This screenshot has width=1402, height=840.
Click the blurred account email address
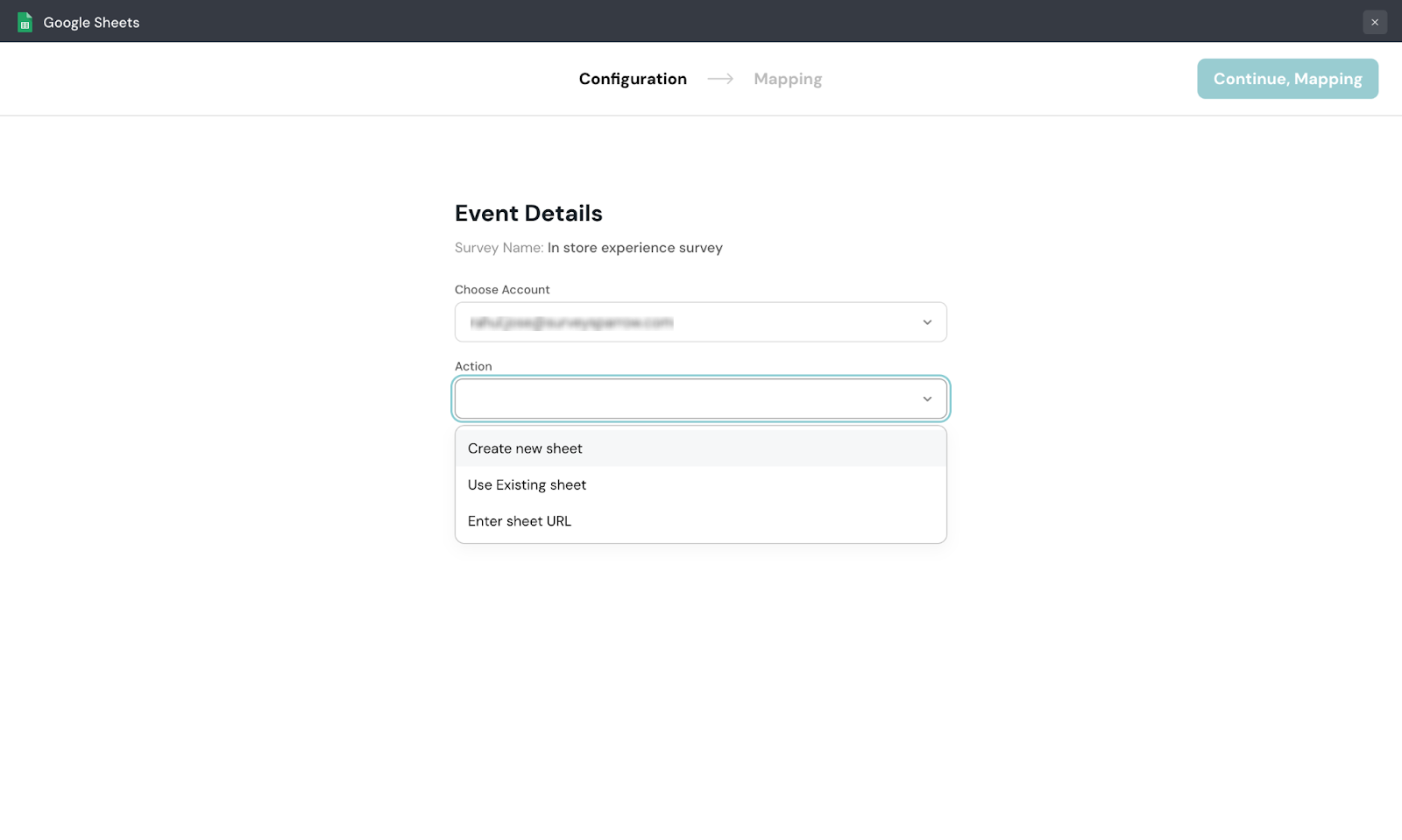pyautogui.click(x=571, y=322)
